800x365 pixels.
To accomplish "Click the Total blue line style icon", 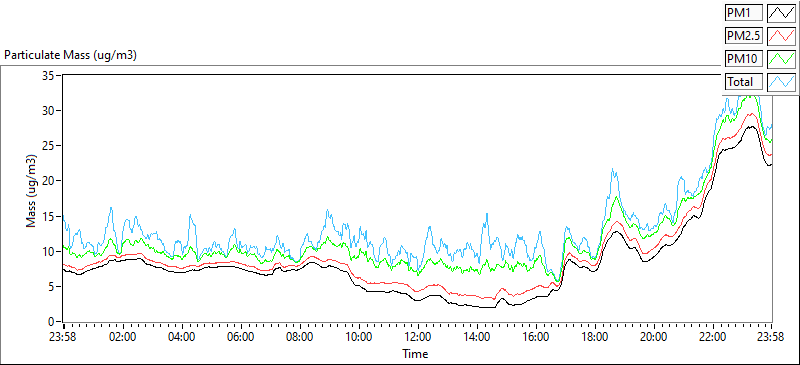I will click(x=782, y=81).
